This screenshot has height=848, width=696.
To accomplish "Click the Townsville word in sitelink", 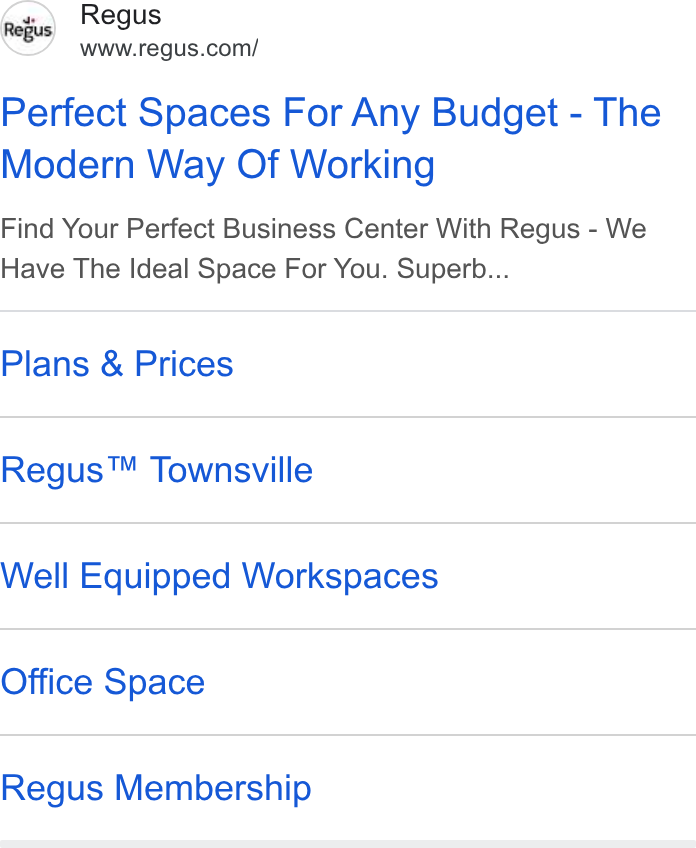I will (231, 469).
